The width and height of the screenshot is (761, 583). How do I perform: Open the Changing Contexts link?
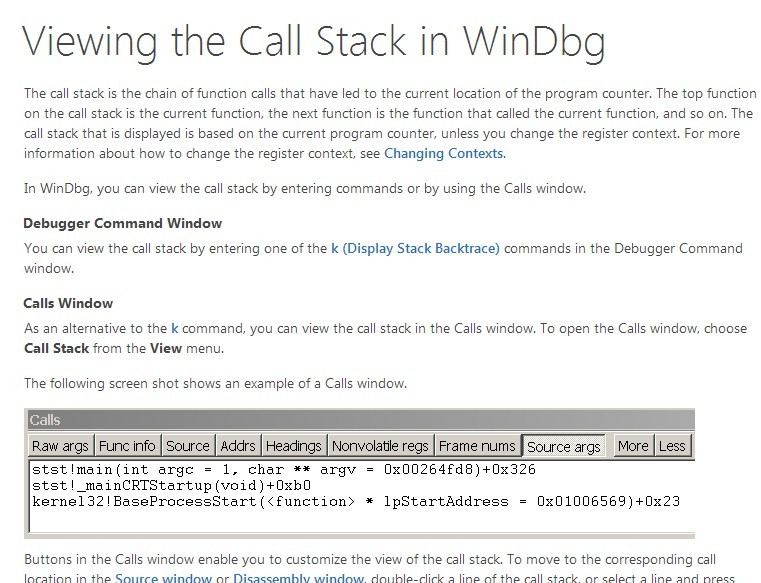click(x=444, y=153)
